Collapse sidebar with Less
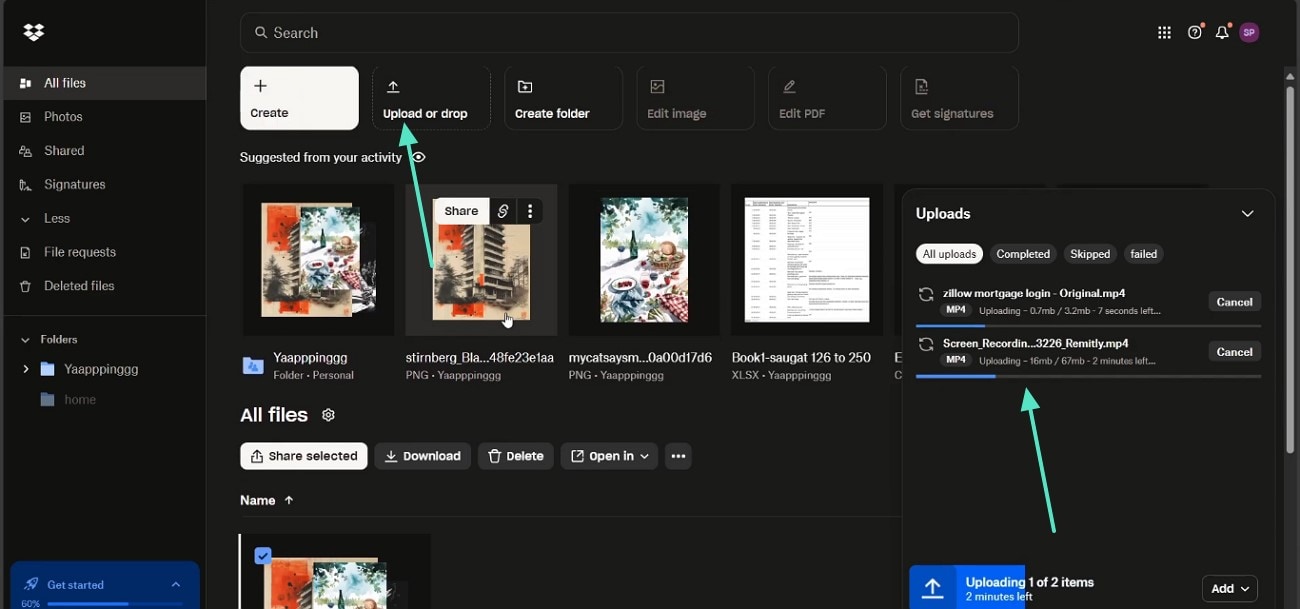 pos(103,218)
